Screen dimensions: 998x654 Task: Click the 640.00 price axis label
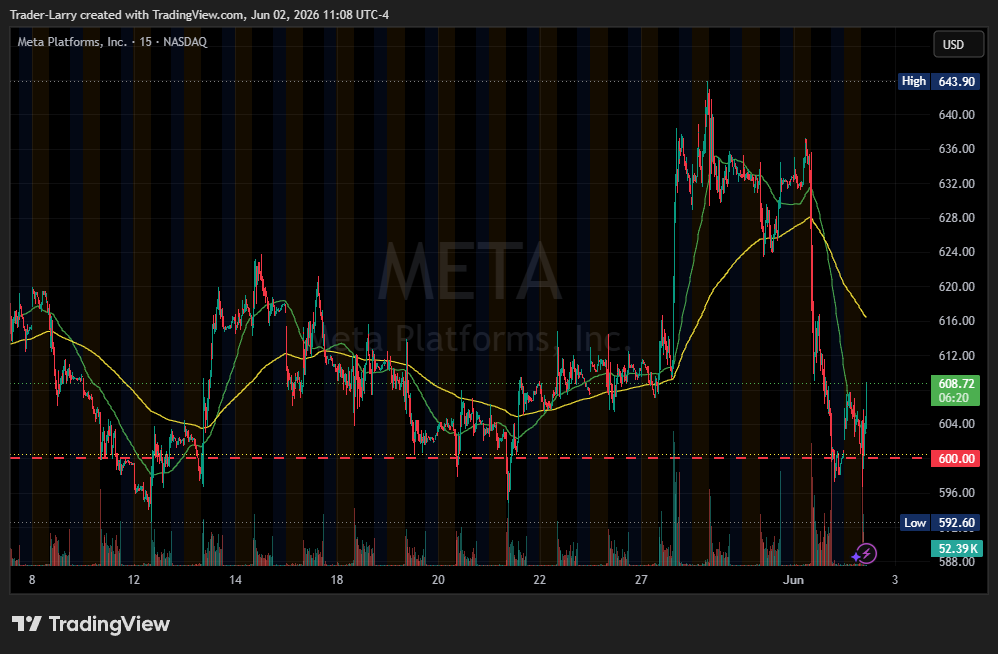pyautogui.click(x=957, y=115)
